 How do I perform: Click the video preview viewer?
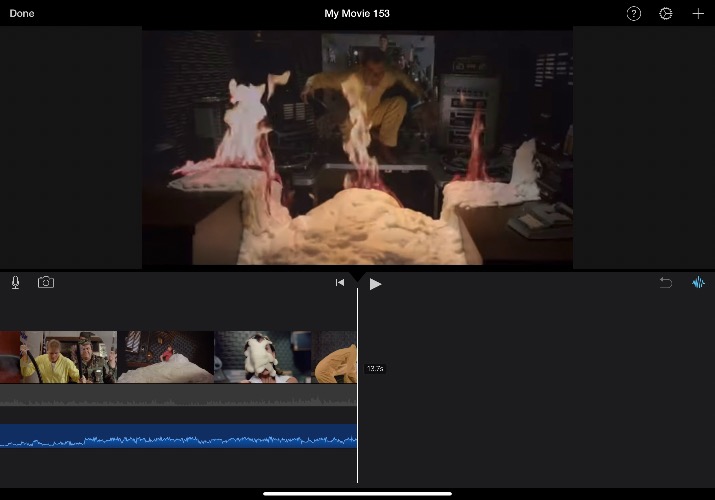357,147
